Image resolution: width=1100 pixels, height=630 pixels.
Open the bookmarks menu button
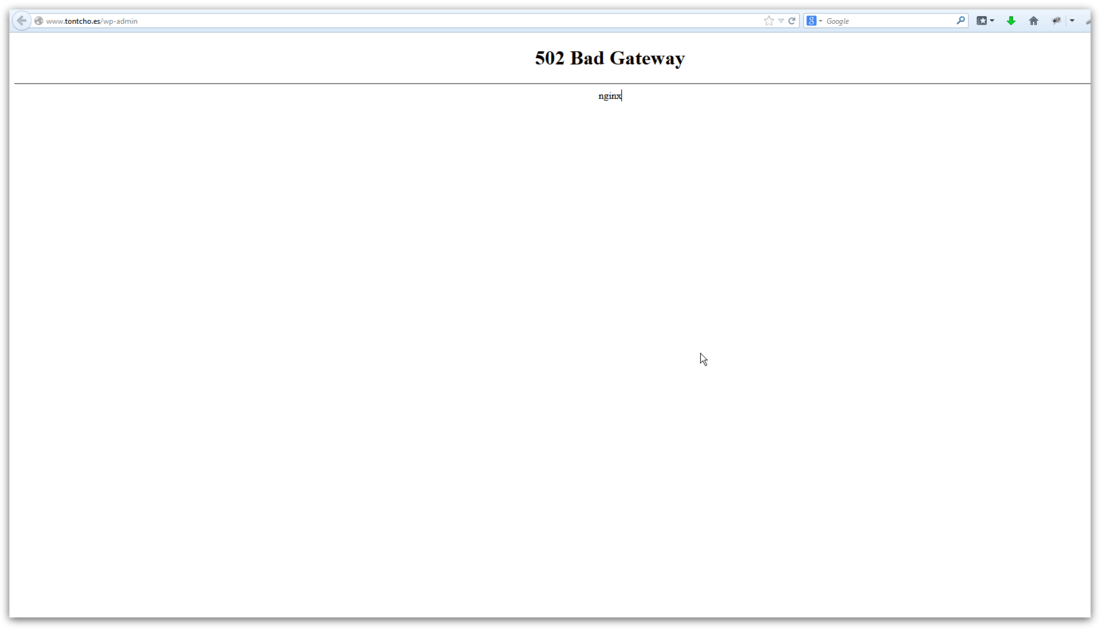pos(982,21)
